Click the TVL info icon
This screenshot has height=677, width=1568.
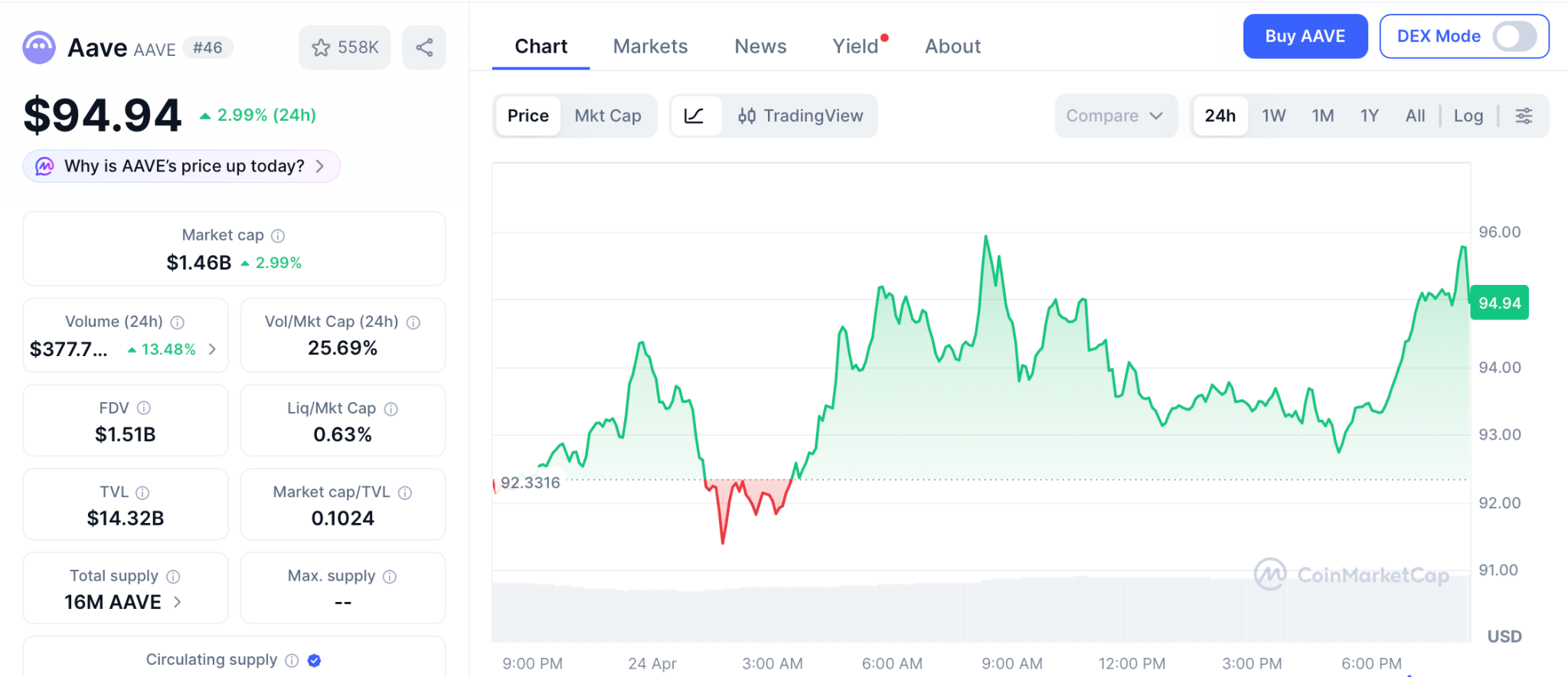142,492
